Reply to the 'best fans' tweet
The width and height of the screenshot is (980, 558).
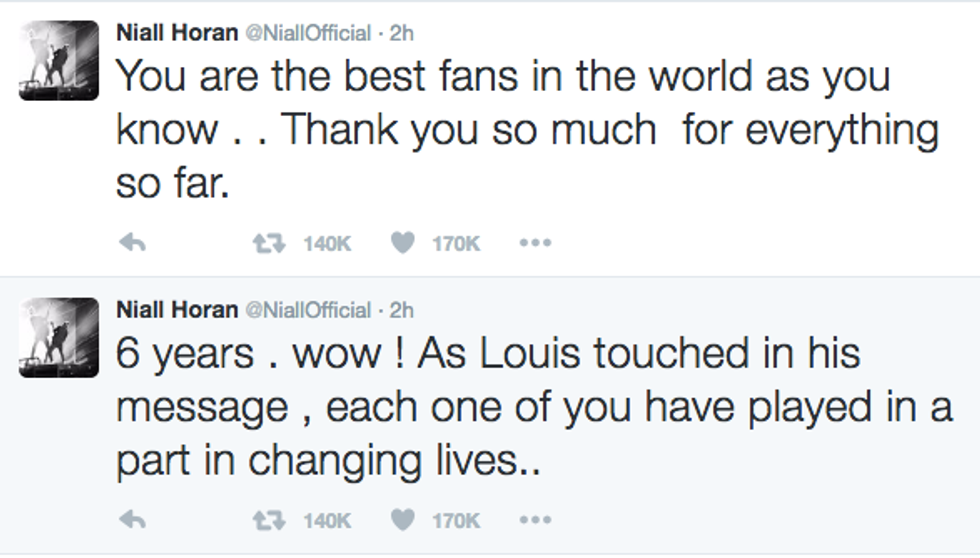click(x=133, y=243)
